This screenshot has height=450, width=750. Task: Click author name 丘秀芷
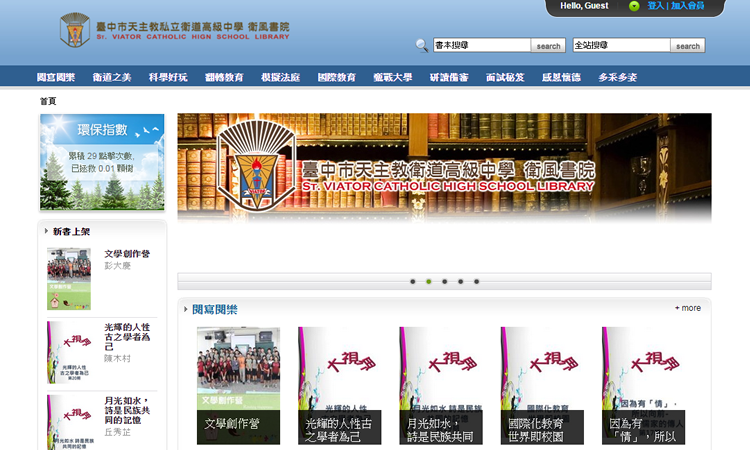(x=117, y=432)
